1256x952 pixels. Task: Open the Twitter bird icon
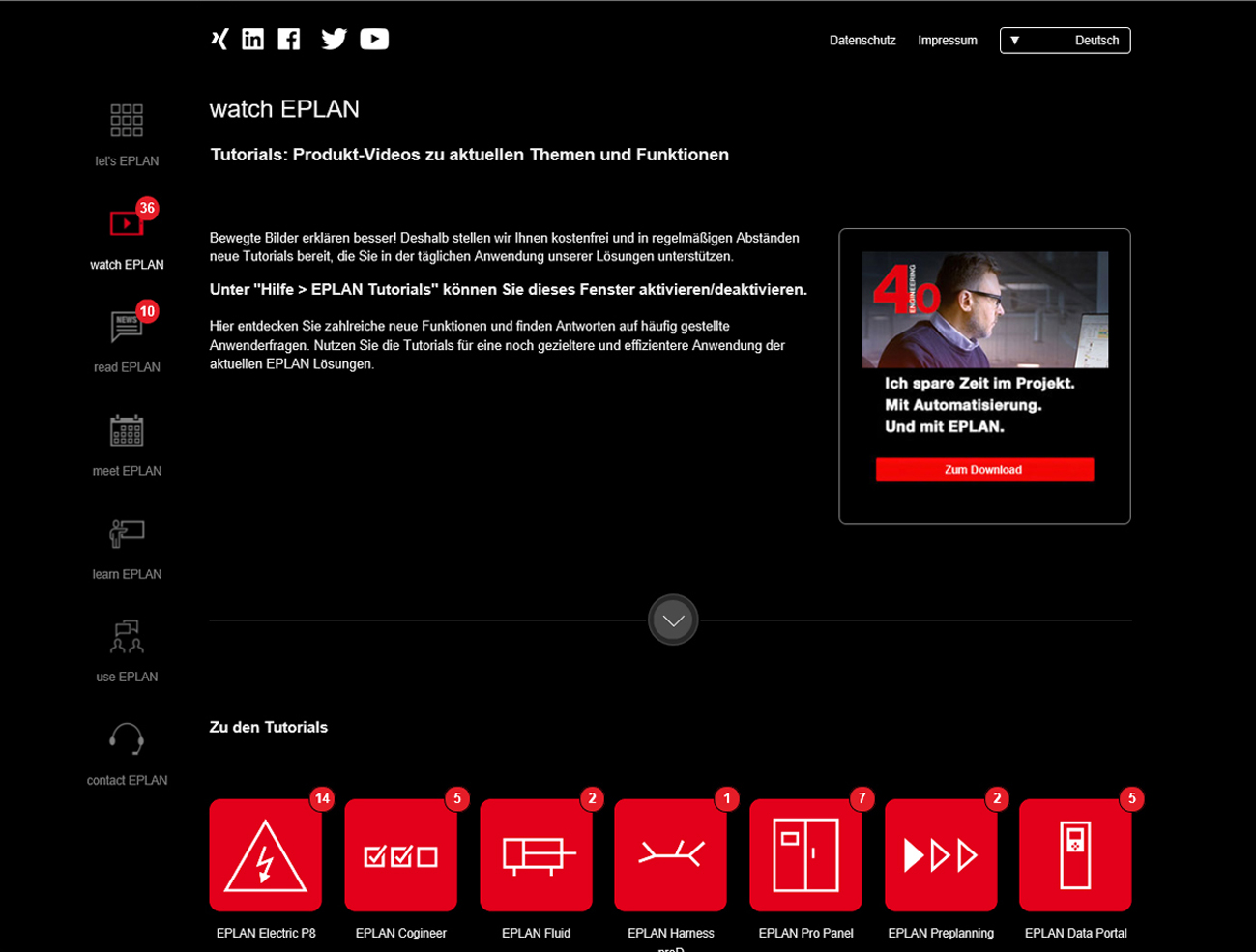334,39
